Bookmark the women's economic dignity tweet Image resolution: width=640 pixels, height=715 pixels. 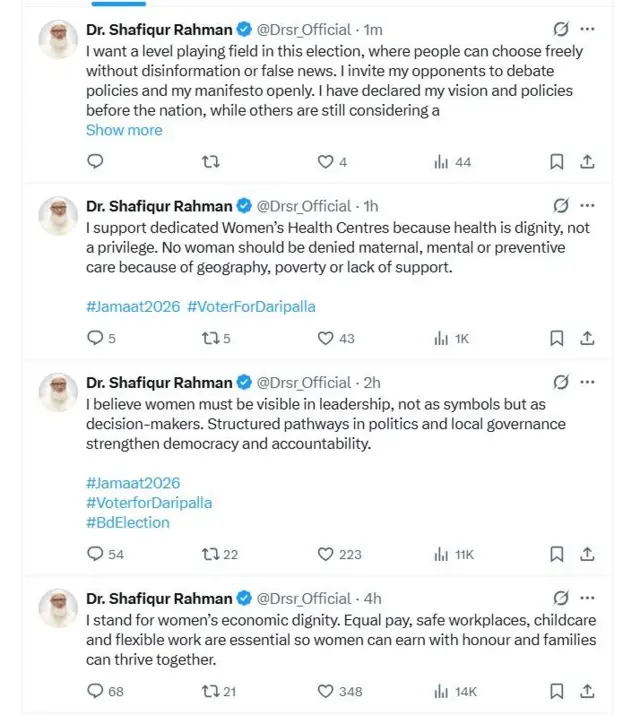click(x=557, y=691)
